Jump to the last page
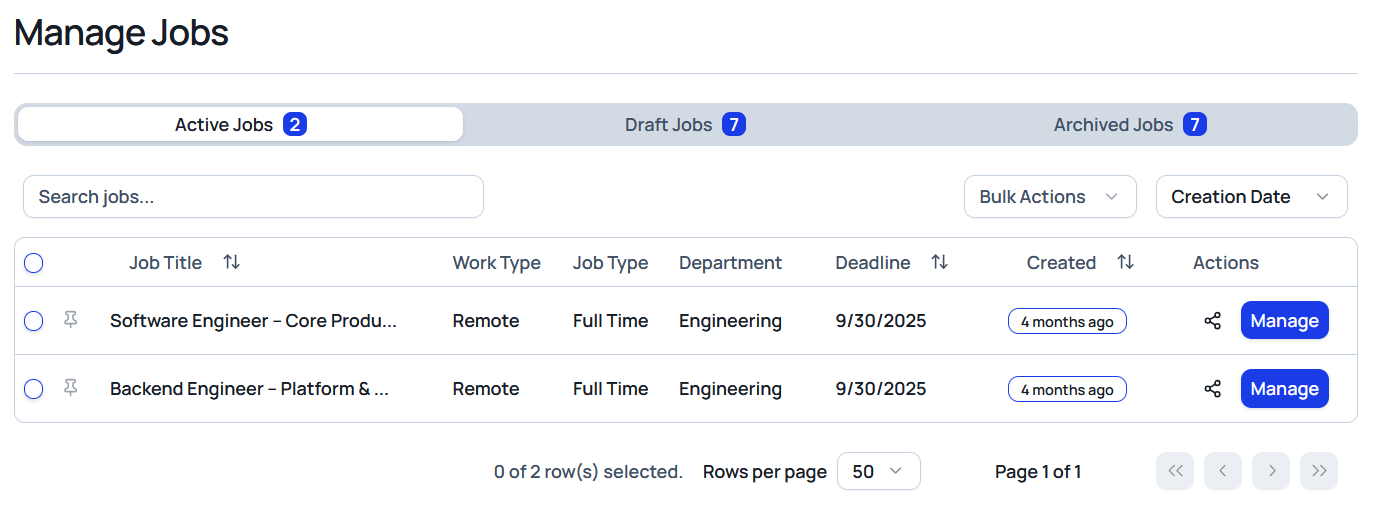This screenshot has width=1373, height=513. tap(1318, 471)
